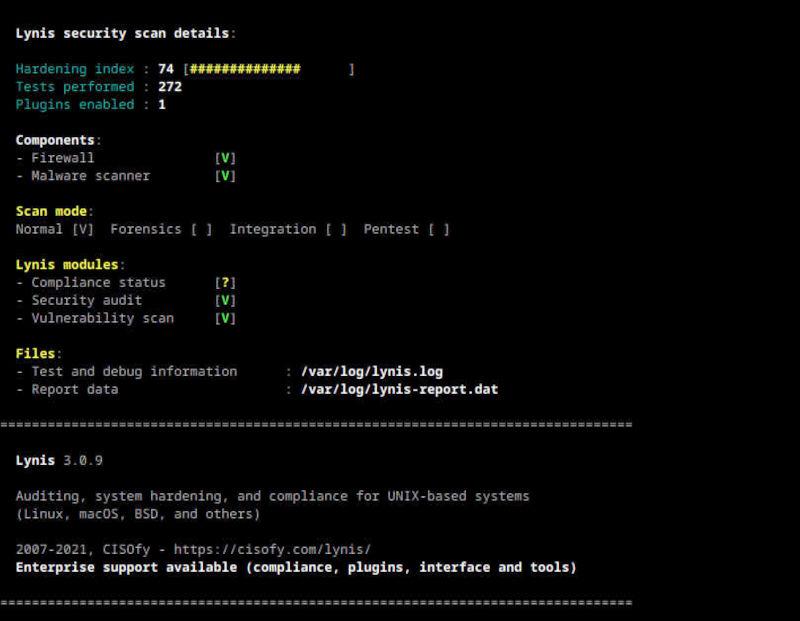Click the tests performed count 272
The width and height of the screenshot is (800, 621).
[x=170, y=87]
